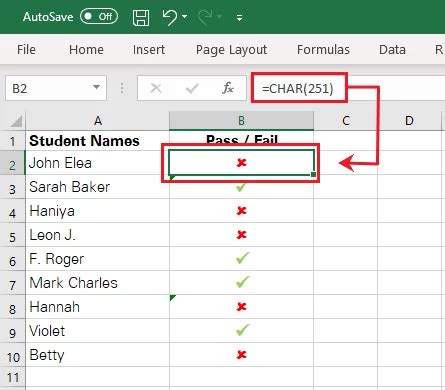Open the Insert Function fx icon
This screenshot has width=445, height=390.
click(228, 88)
